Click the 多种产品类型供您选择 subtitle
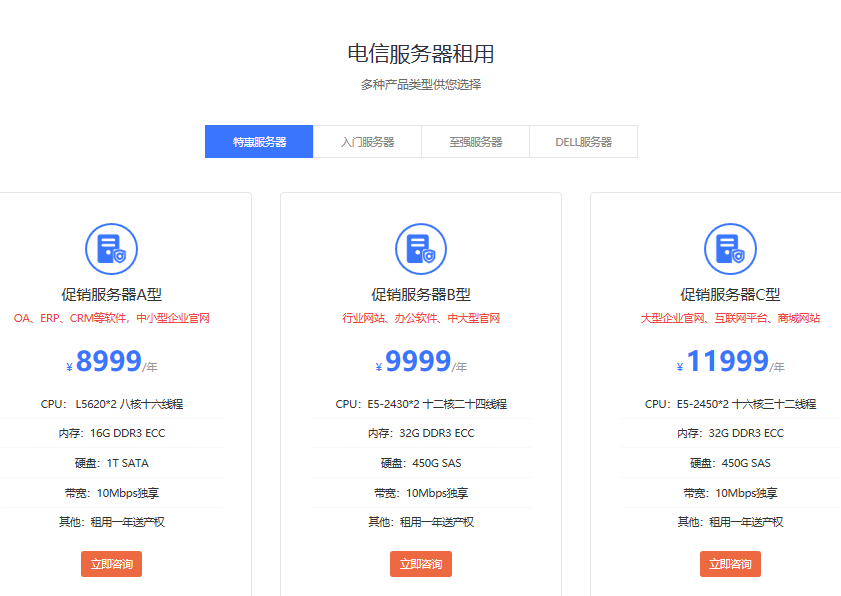The image size is (841, 596). click(421, 84)
